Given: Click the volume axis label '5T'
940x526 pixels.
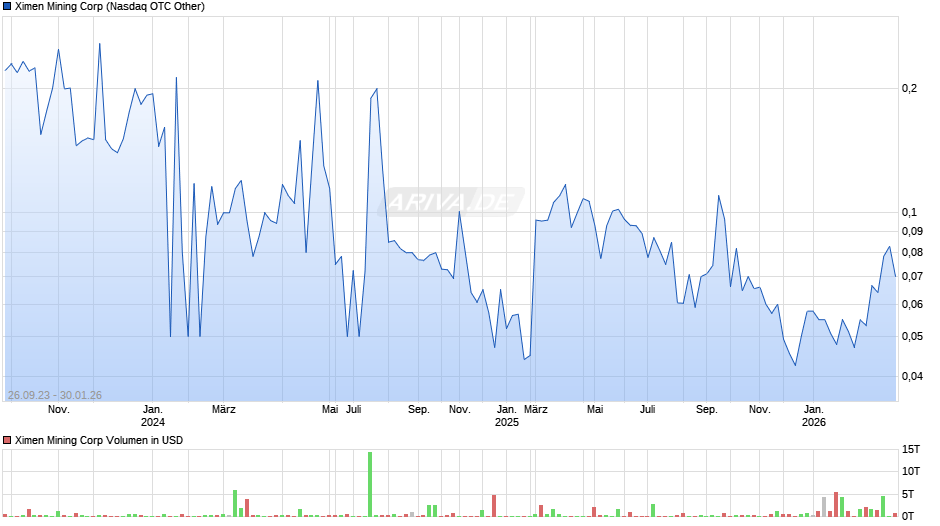Looking at the screenshot, I should (908, 494).
